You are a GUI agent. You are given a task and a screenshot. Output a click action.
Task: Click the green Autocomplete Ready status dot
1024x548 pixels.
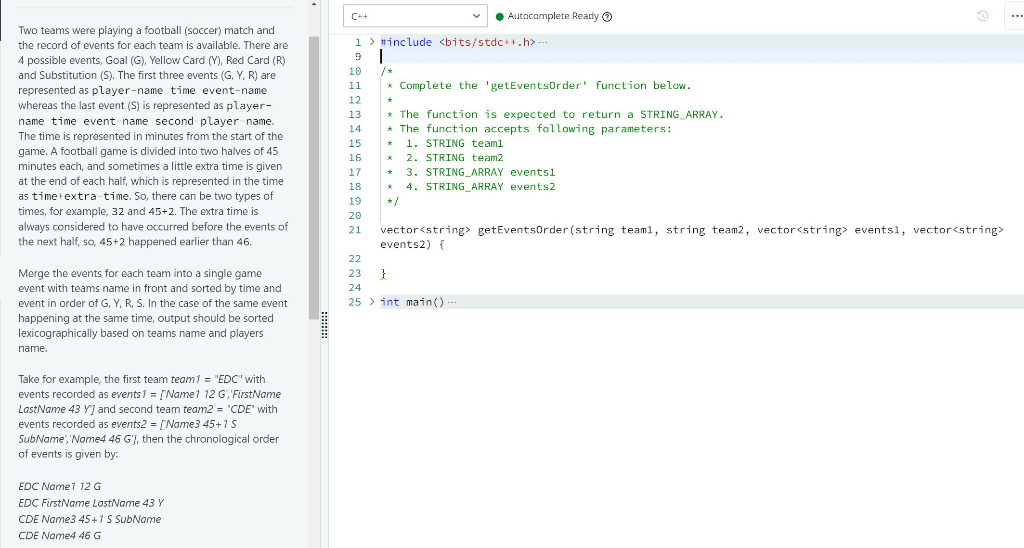tap(500, 17)
